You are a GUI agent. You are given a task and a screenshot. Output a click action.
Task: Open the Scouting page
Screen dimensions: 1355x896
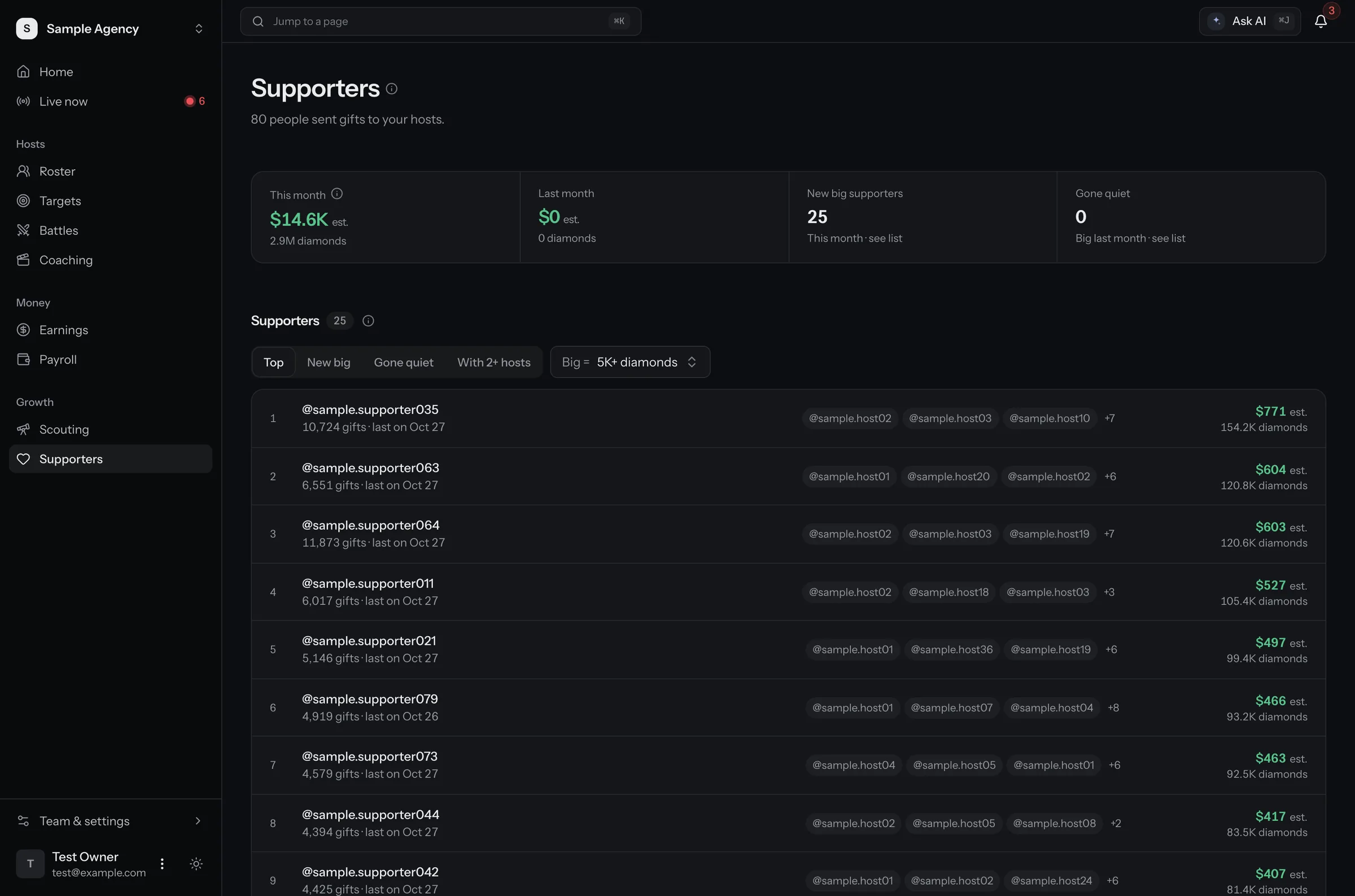[x=110, y=429]
